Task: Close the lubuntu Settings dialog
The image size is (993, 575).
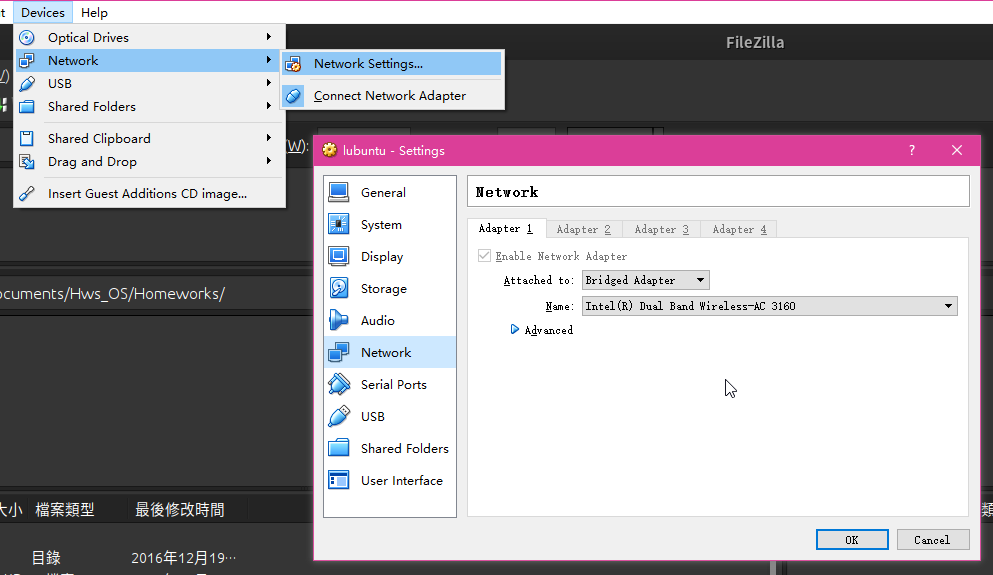Action: point(957,151)
